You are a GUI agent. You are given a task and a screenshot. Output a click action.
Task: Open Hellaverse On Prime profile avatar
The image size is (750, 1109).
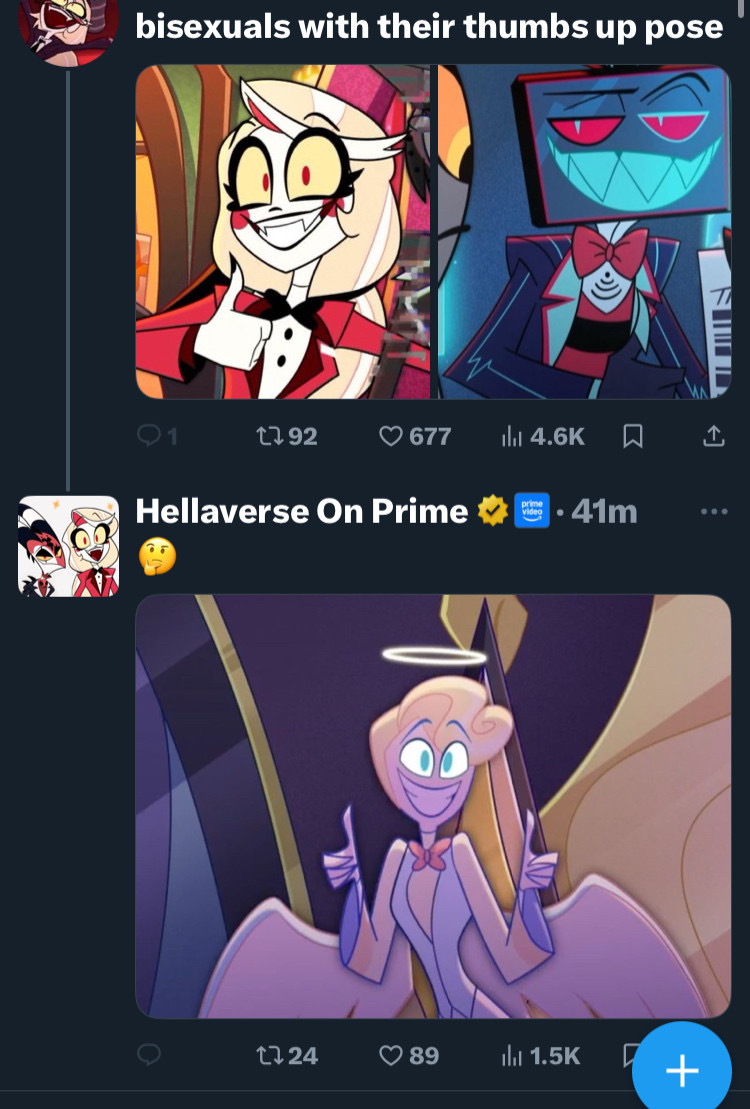[x=68, y=546]
